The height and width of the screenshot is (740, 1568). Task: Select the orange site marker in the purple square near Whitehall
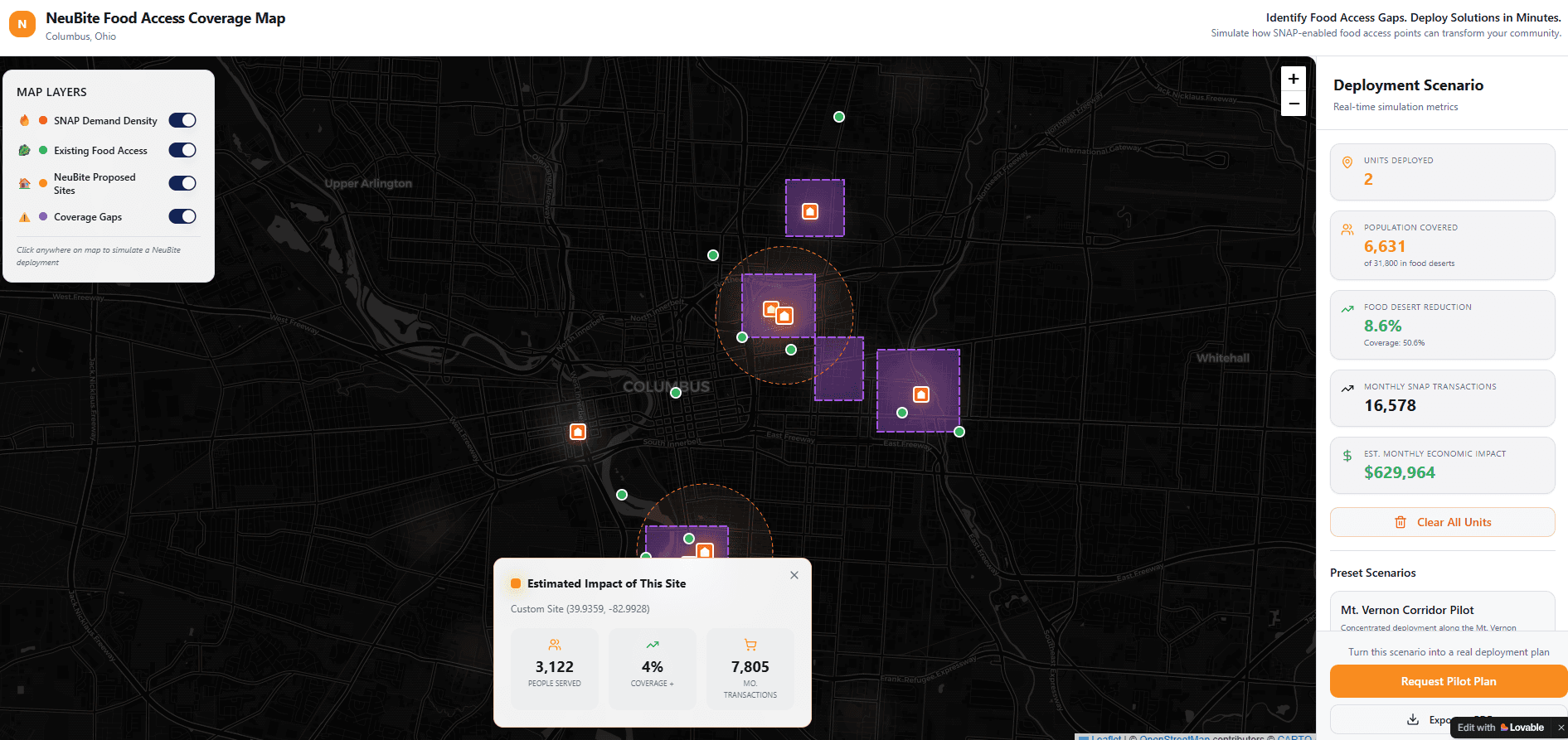(x=921, y=394)
